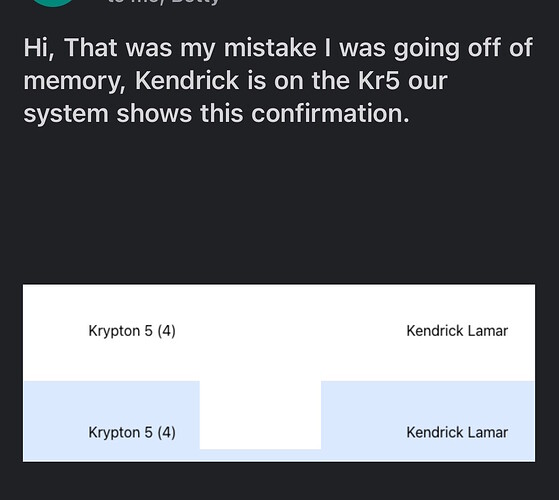Select 'Krypton 5 (4)' in the blue row

coord(132,432)
